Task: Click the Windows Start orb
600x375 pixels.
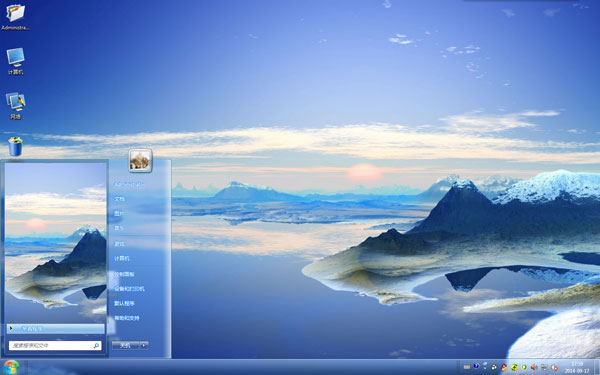Action: pyautogui.click(x=11, y=367)
